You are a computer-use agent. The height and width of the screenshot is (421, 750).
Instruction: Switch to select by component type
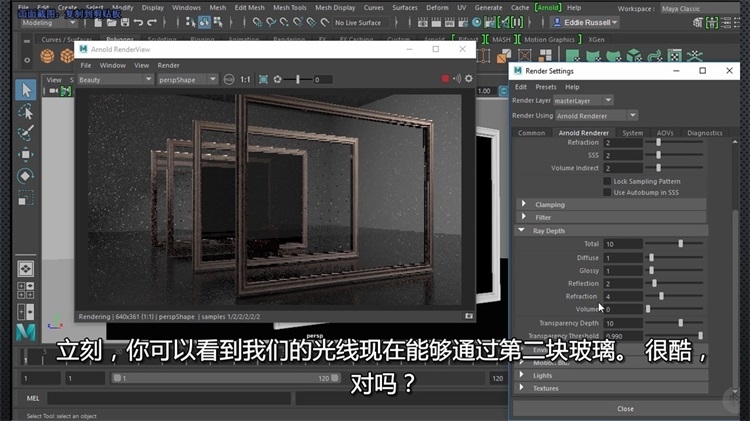218,22
